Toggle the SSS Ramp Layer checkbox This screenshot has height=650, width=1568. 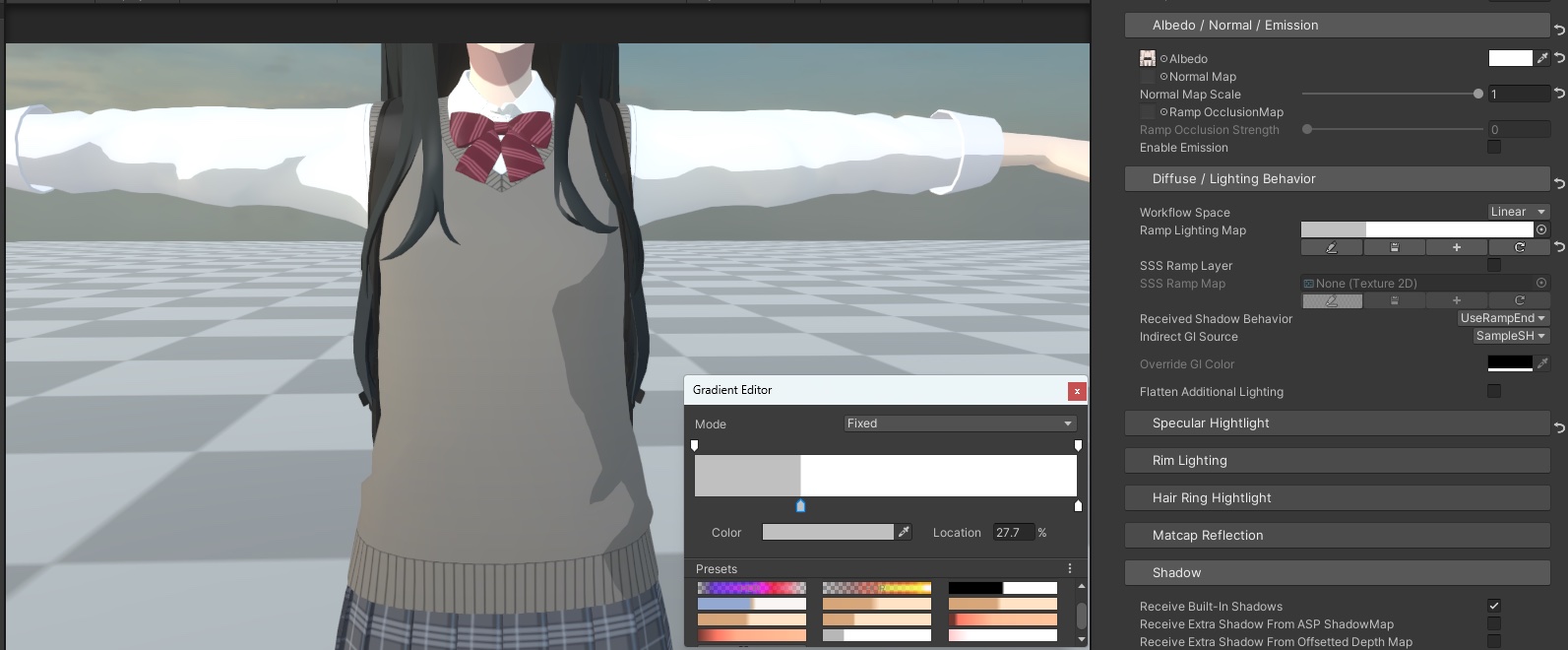(1493, 266)
